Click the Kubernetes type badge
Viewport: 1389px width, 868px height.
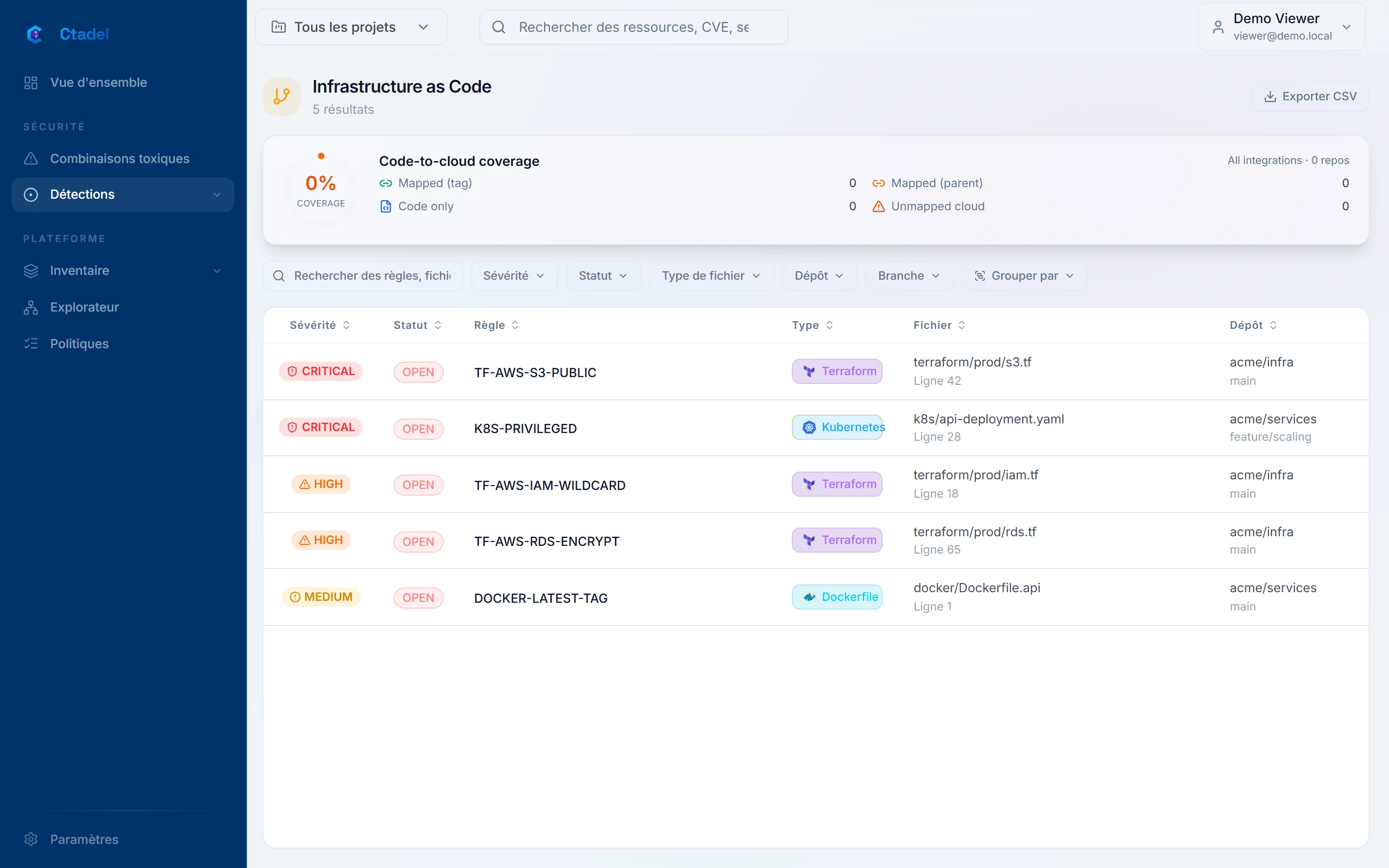click(837, 427)
